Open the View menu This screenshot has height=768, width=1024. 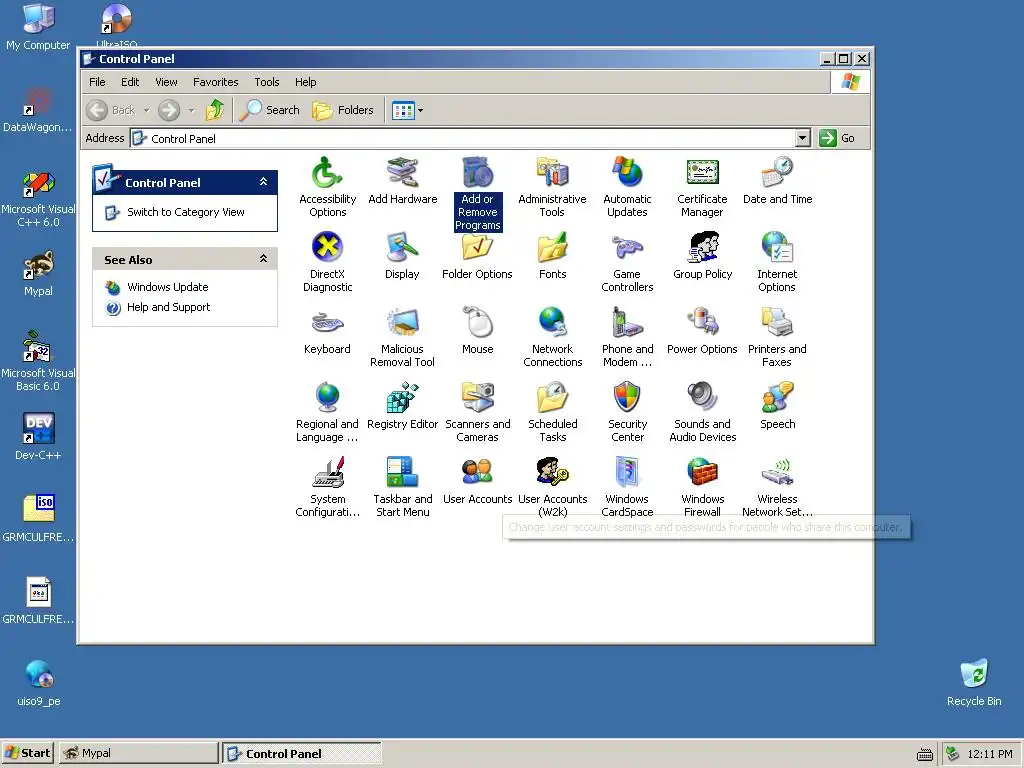[x=166, y=82]
